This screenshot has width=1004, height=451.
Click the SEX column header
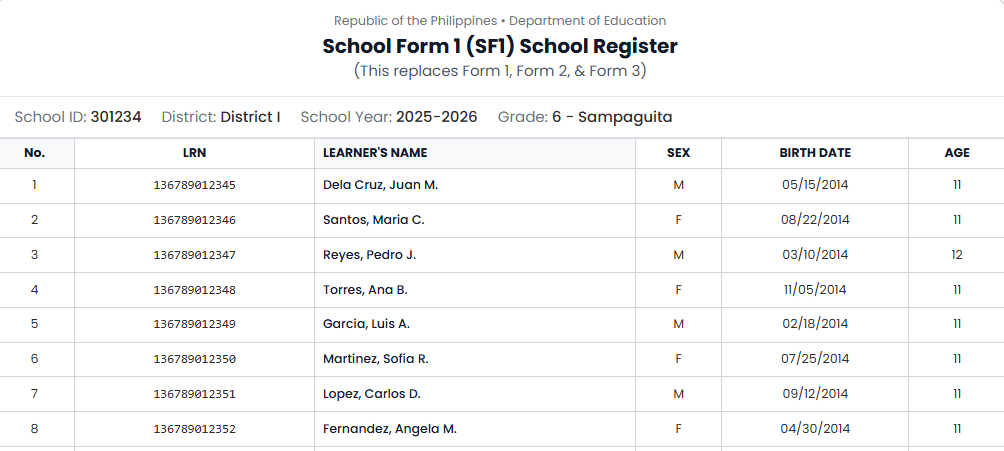click(x=678, y=153)
